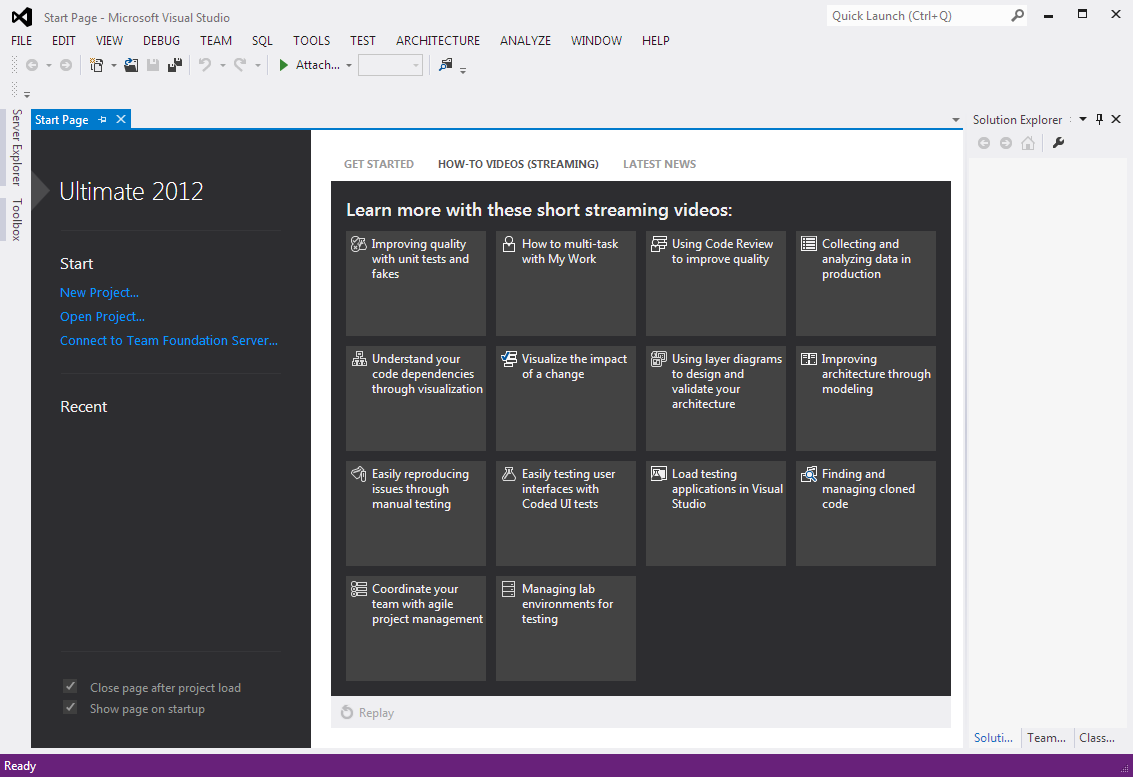This screenshot has width=1133, height=777.
Task: Click the New Project toolbar icon
Action: (96, 65)
